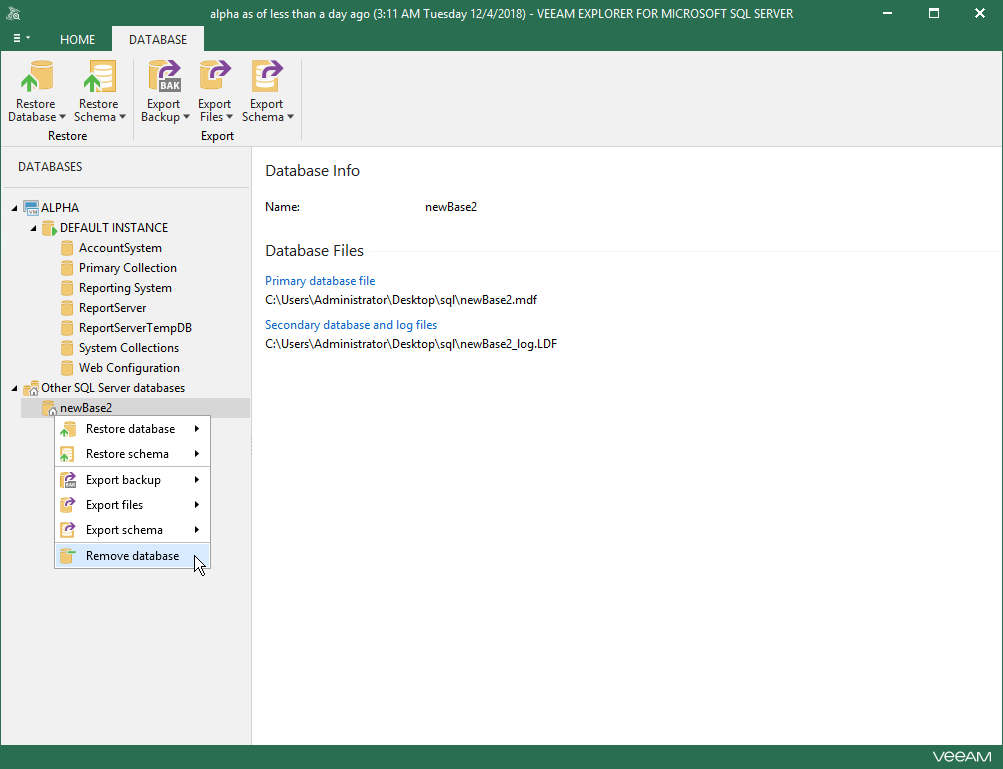Image resolution: width=1003 pixels, height=769 pixels.
Task: Open the Export Files dropdown arrow
Action: coord(229,117)
